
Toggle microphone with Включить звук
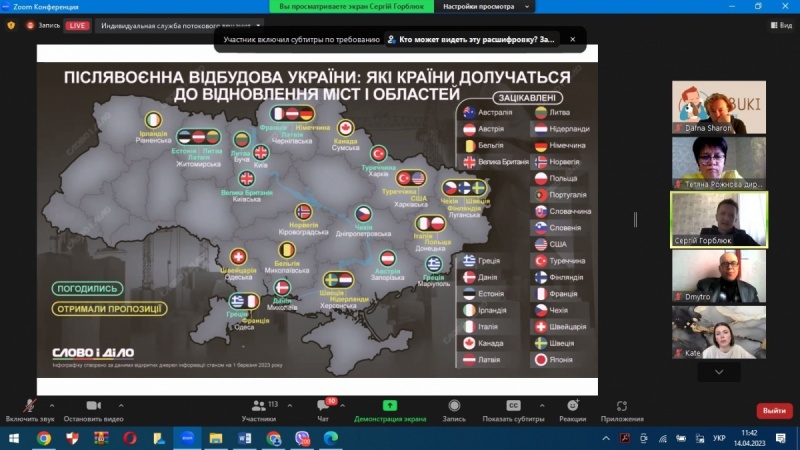28,409
